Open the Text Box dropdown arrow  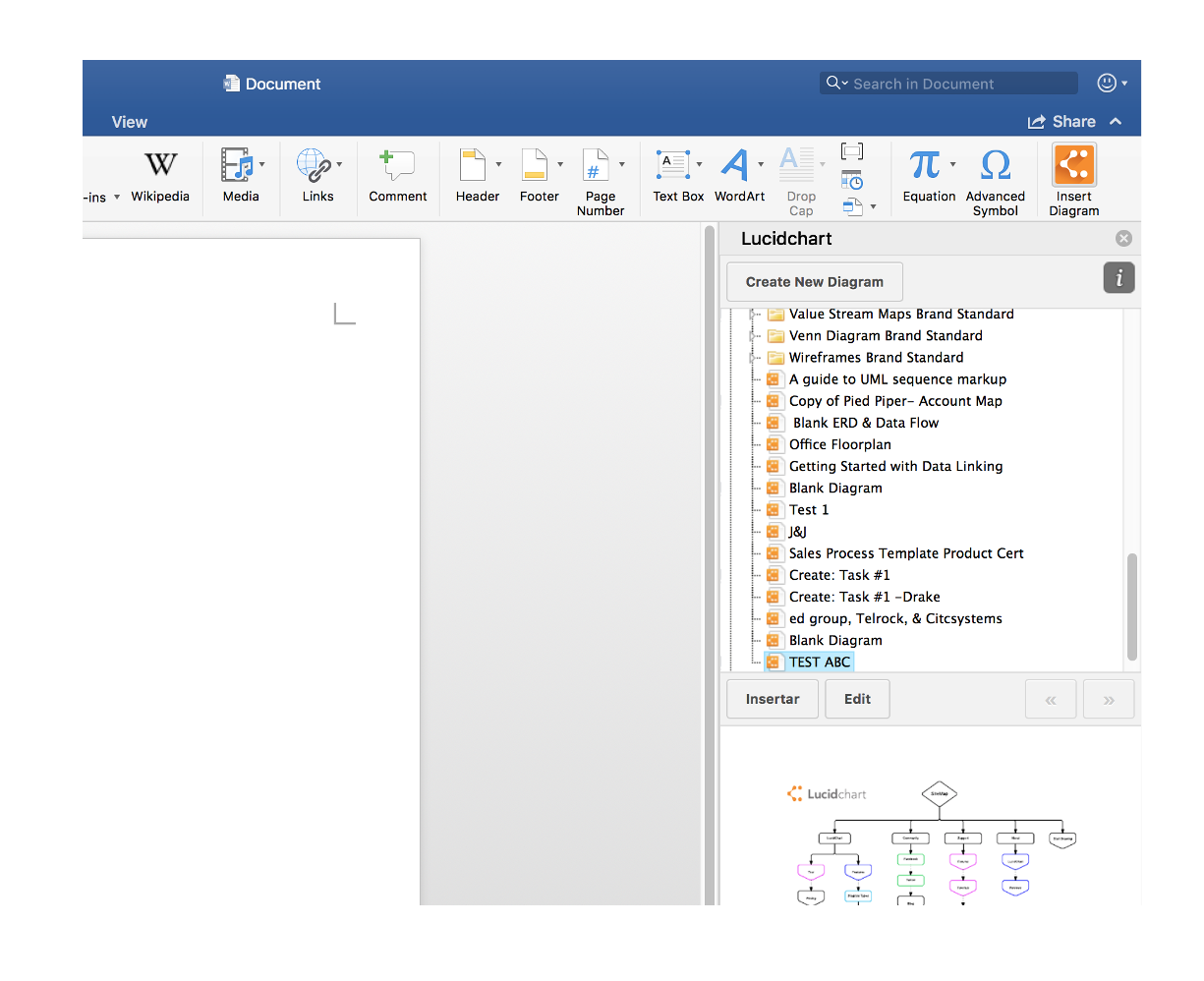point(699,165)
